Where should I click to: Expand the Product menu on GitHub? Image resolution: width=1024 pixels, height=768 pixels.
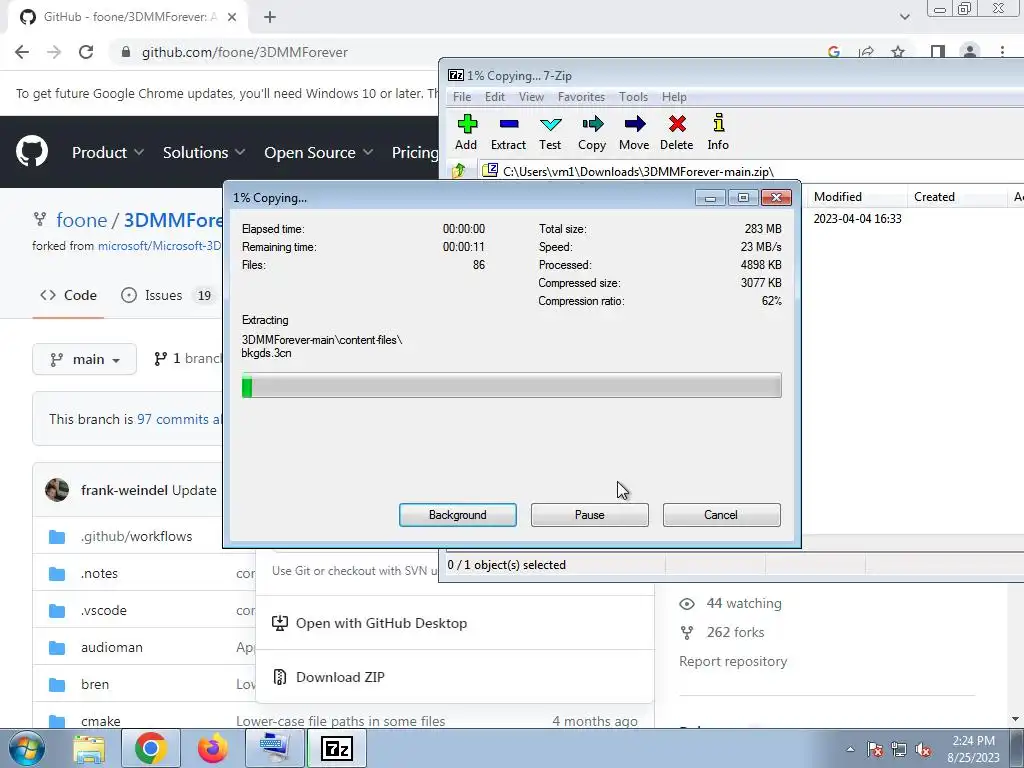(108, 152)
